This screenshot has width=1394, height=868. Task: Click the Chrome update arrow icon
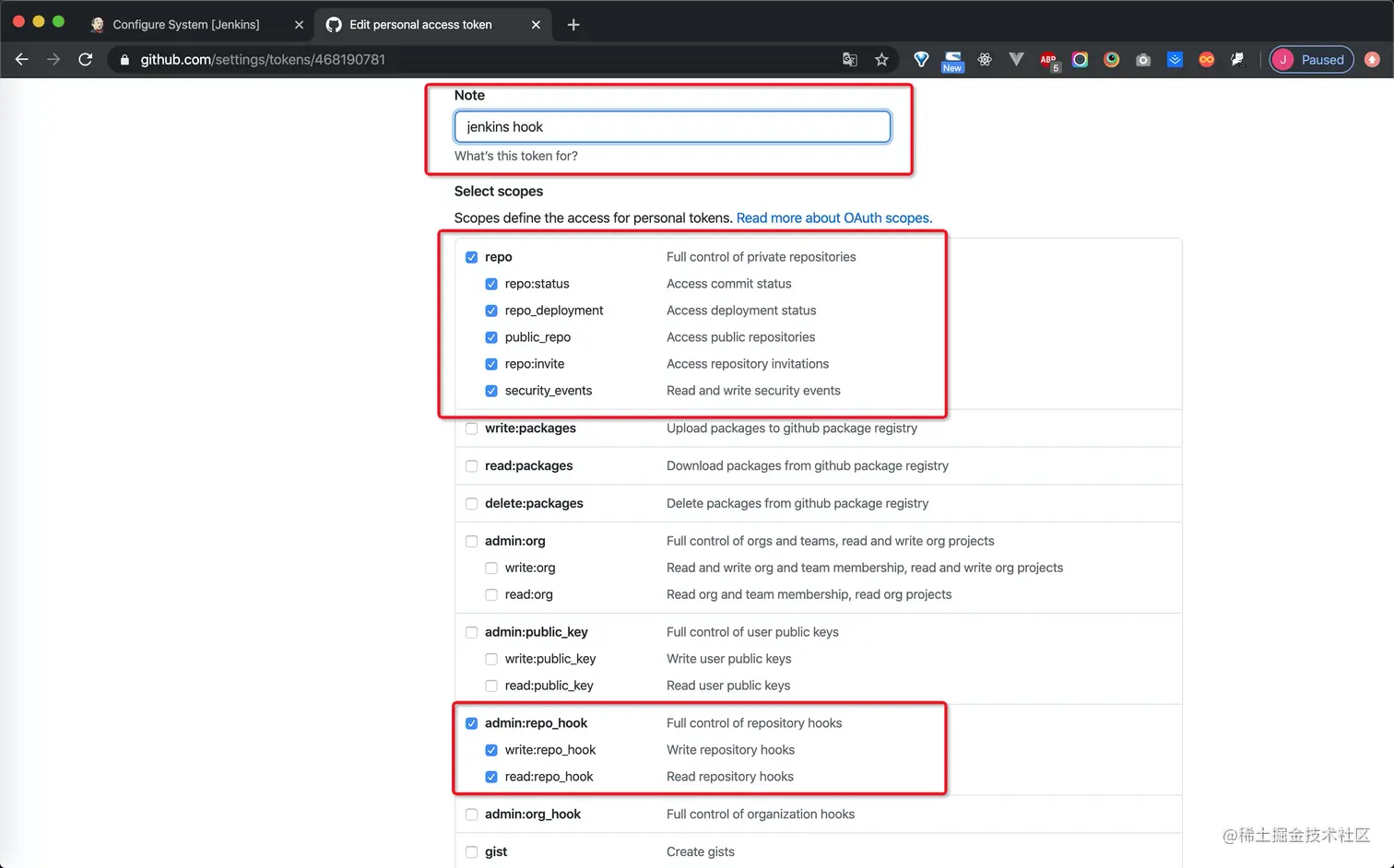click(x=1372, y=59)
